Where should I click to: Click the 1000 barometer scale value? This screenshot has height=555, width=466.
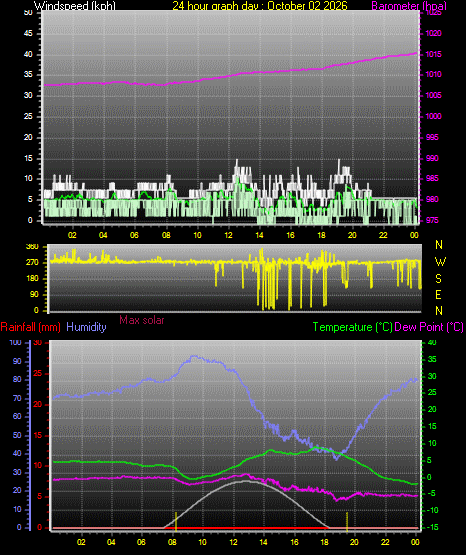point(433,116)
